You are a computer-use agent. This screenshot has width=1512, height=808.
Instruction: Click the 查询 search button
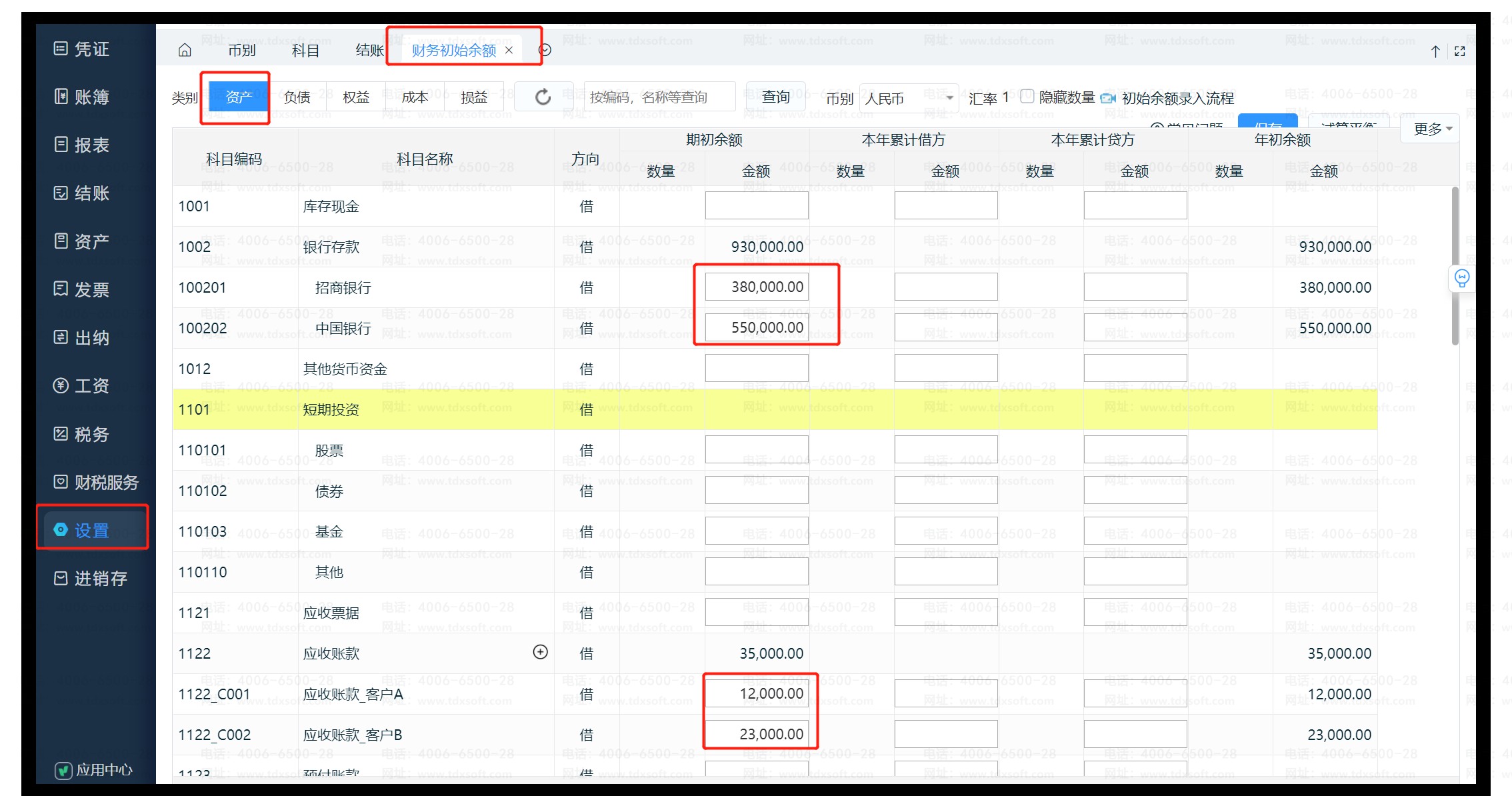click(775, 97)
